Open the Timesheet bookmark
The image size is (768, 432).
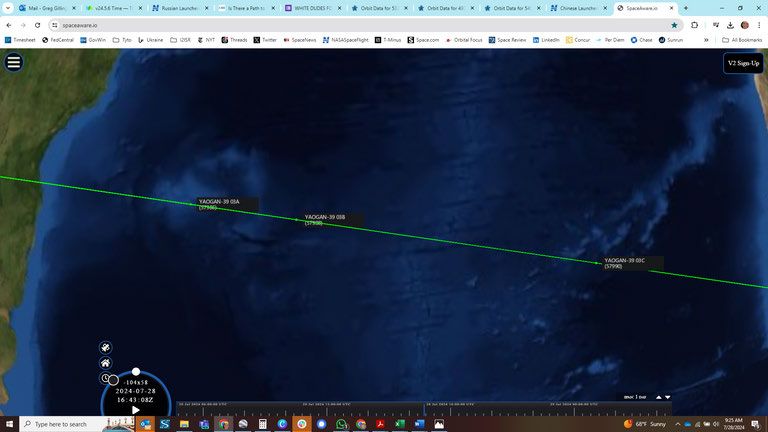point(20,40)
